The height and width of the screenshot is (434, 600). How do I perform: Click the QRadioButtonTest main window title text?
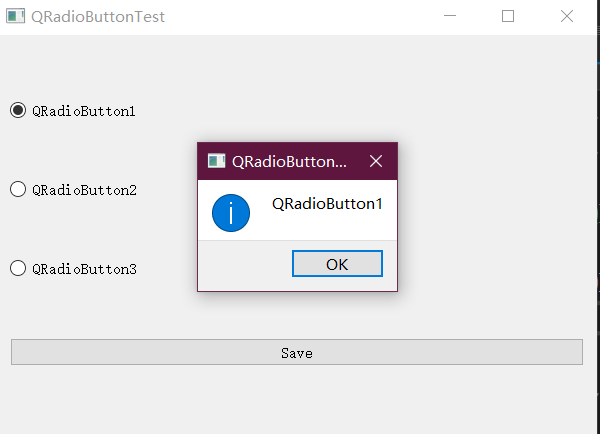click(x=98, y=17)
